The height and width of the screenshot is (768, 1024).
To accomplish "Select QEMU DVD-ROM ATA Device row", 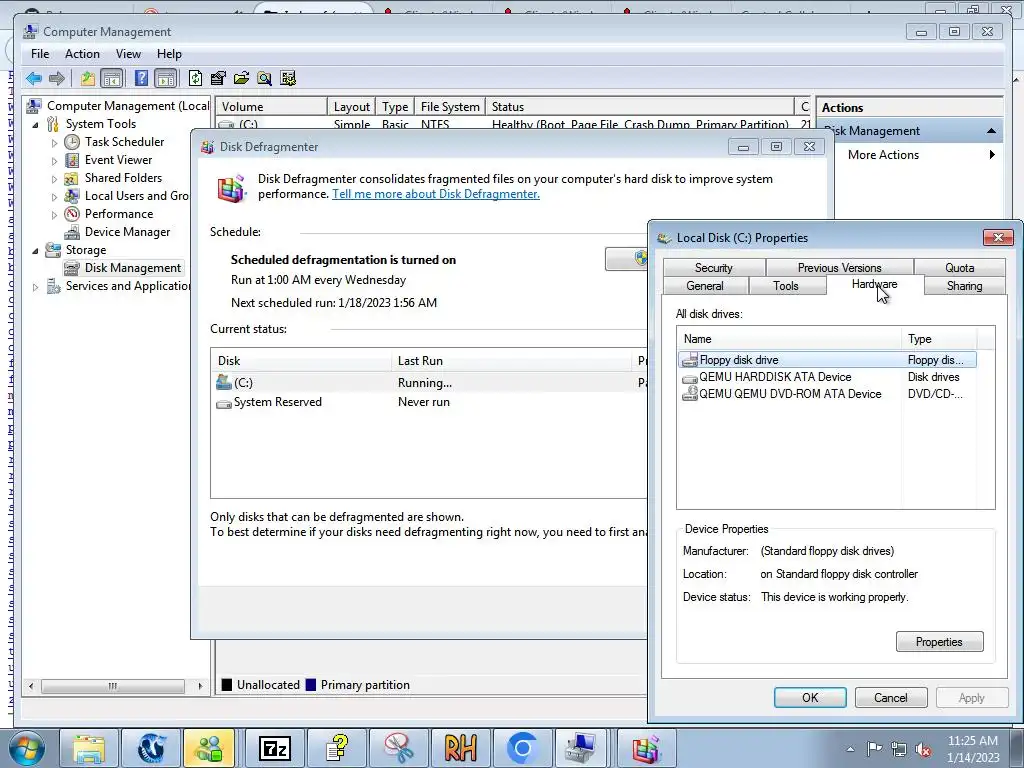I will point(827,394).
